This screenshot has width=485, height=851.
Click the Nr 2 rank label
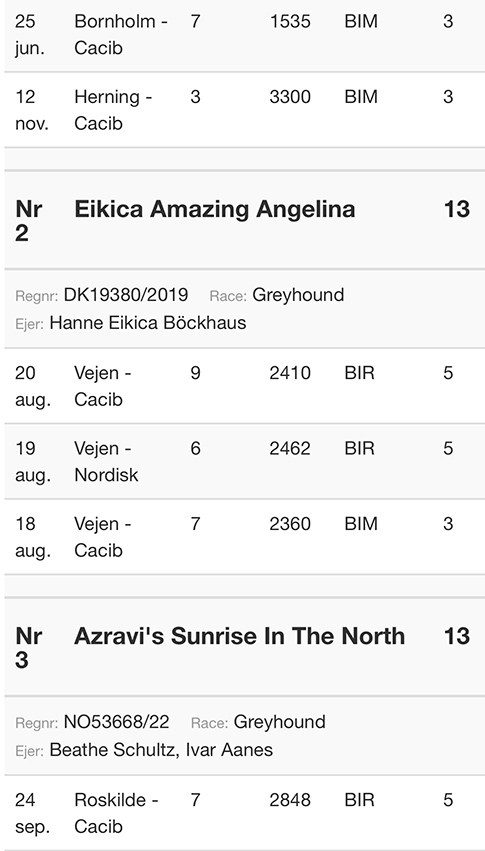[x=29, y=221]
